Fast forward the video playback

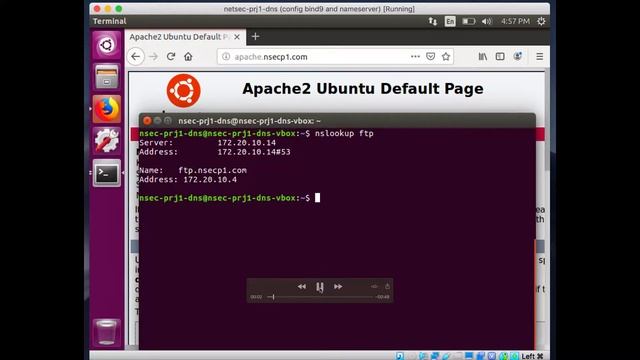pyautogui.click(x=338, y=287)
